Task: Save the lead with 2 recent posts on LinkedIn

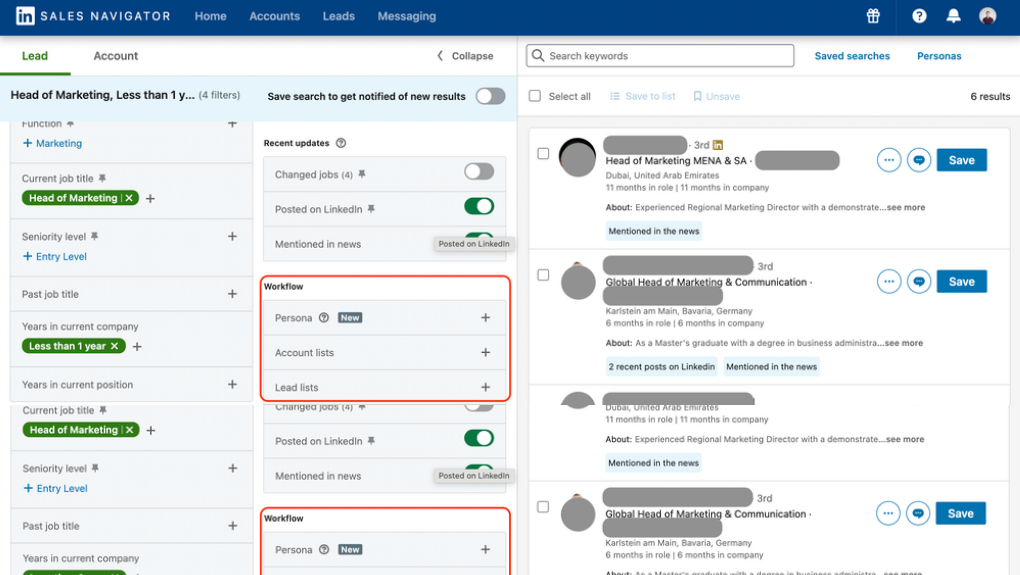Action: 961,282
